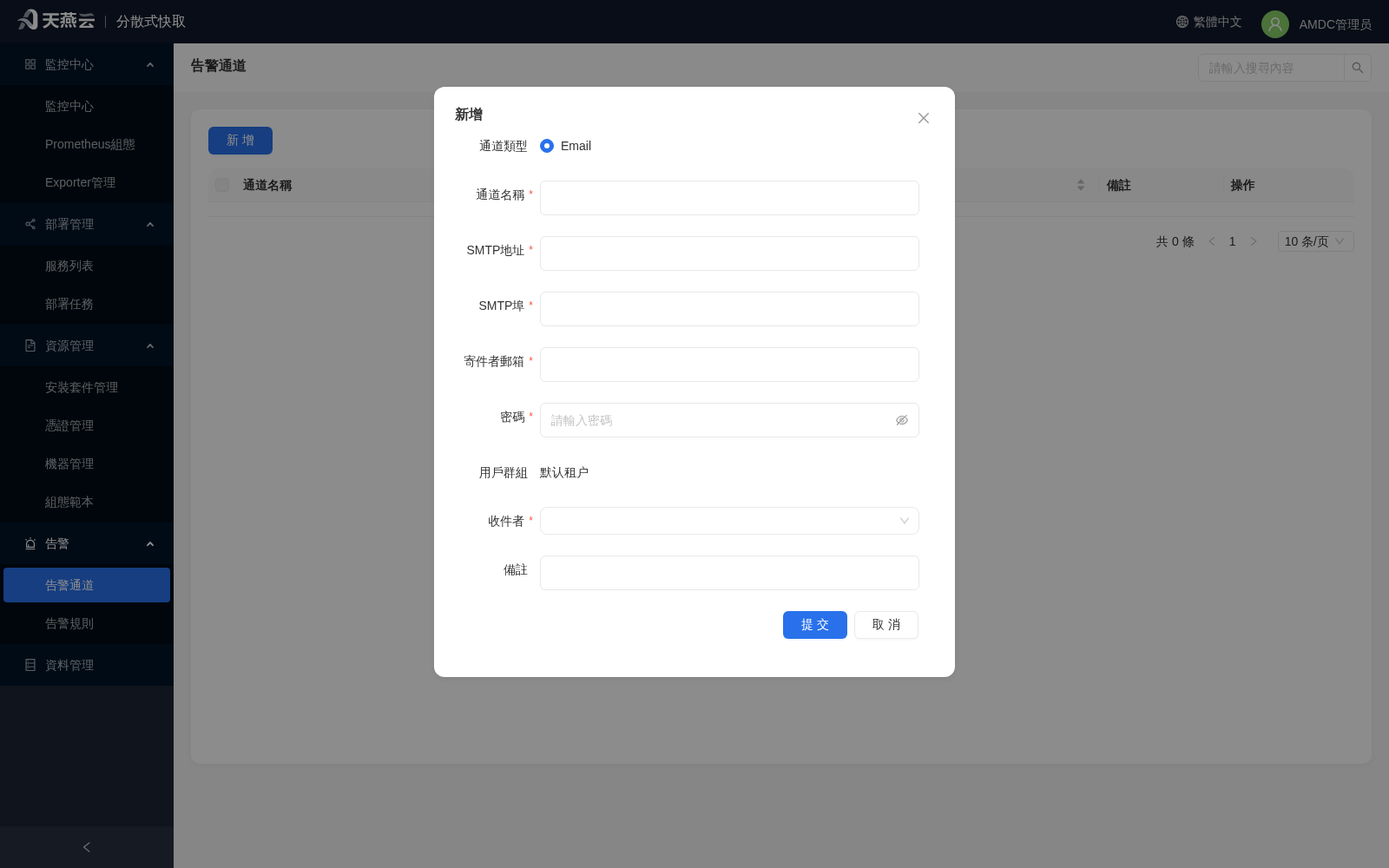Click the 取消 cancel button

[886, 625]
